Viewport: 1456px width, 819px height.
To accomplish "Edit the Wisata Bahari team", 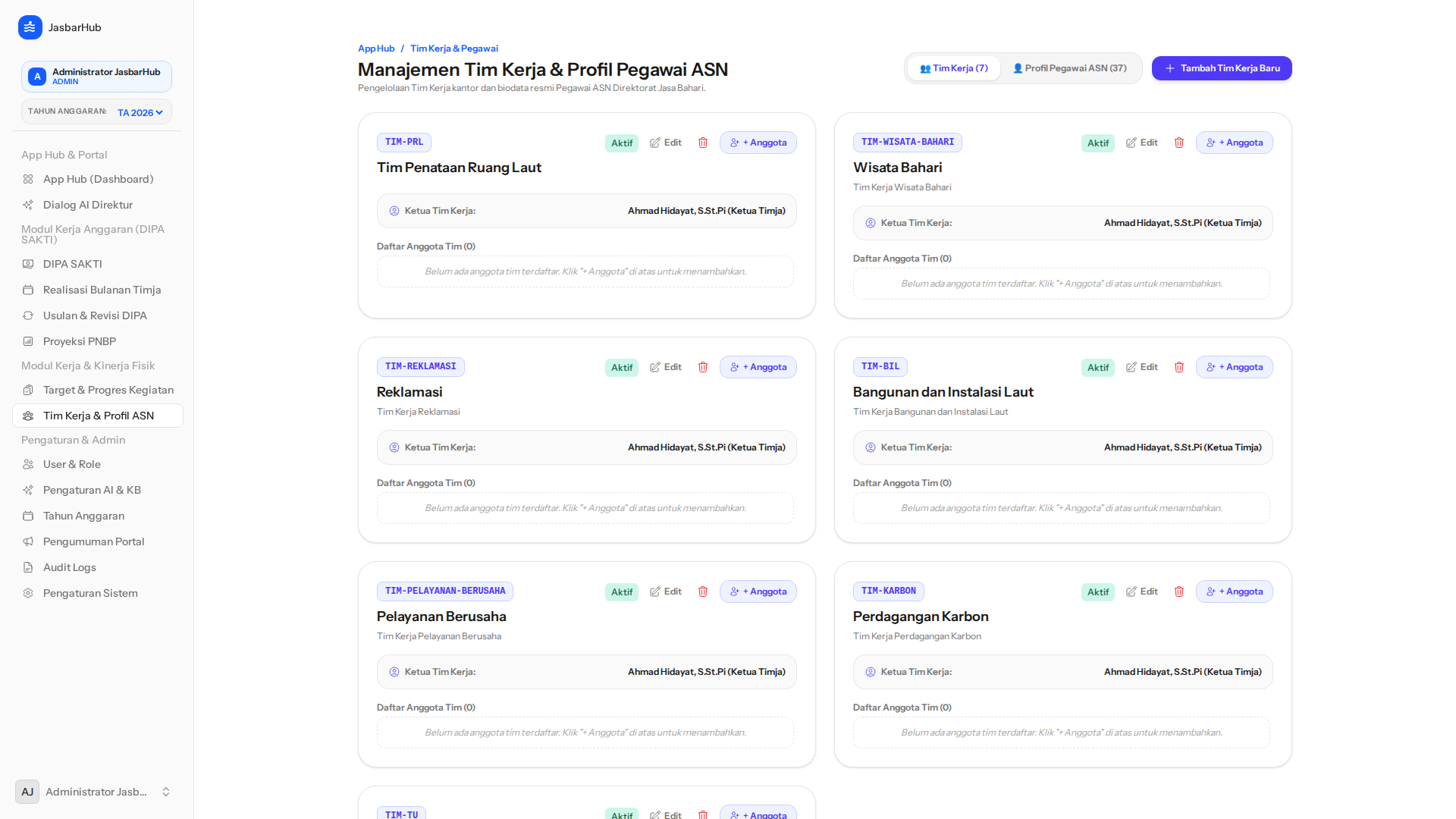I will point(1142,143).
